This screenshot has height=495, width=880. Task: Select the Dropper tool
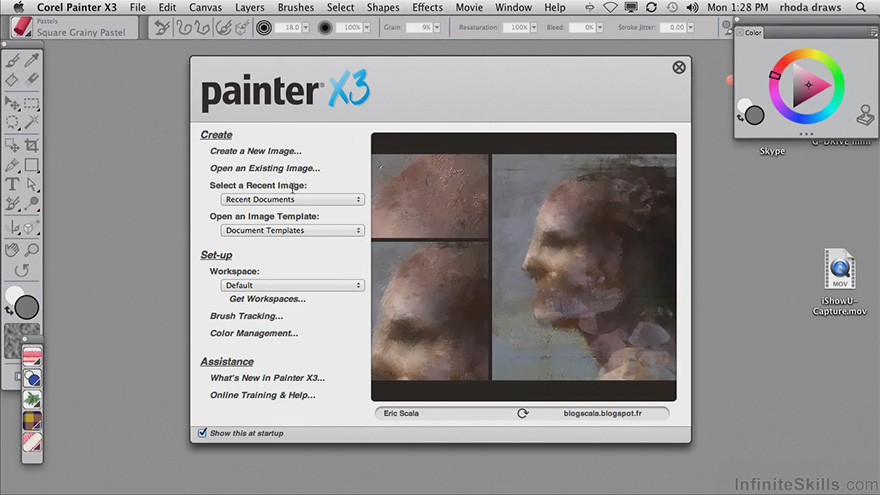[x=32, y=60]
